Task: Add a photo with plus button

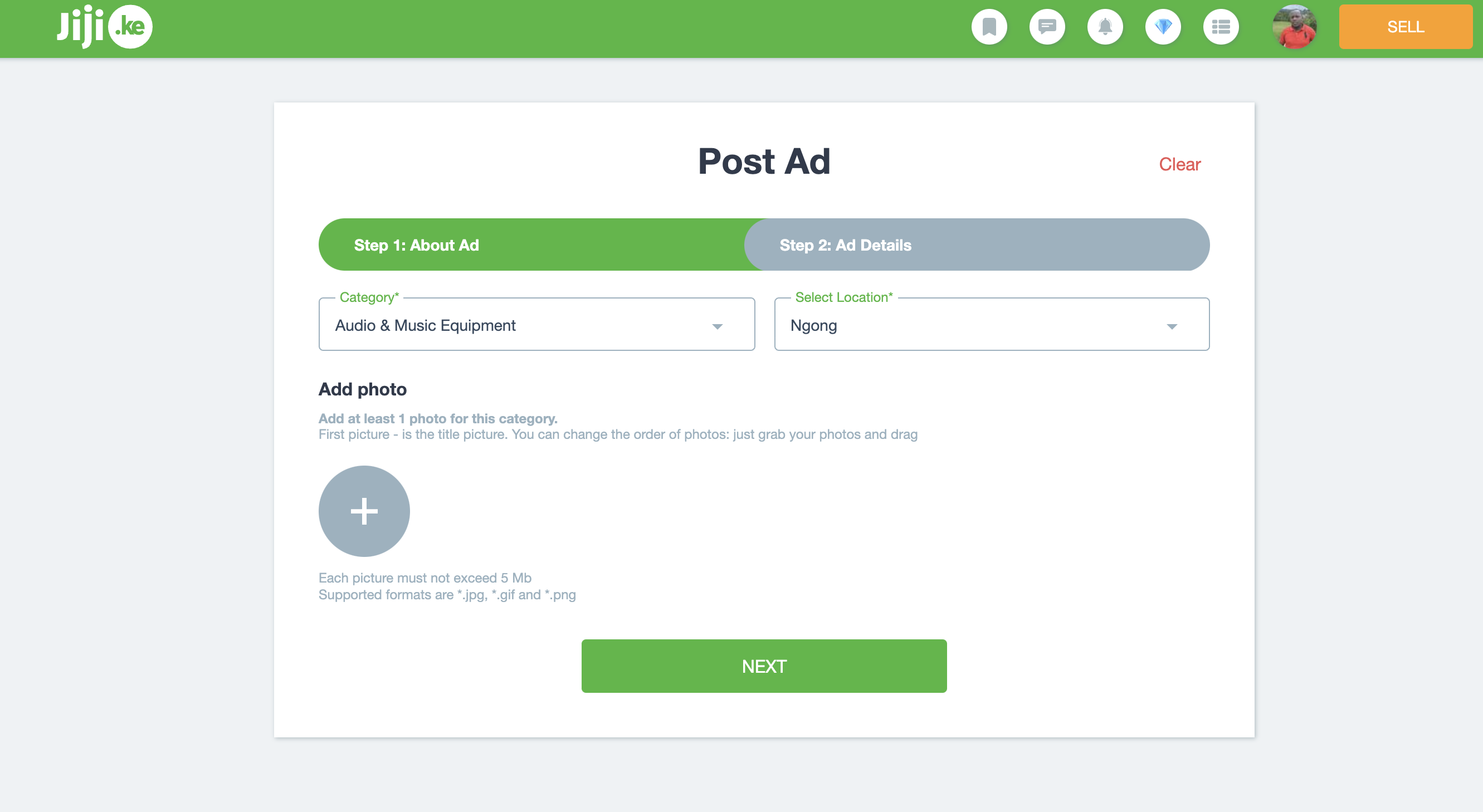Action: point(364,511)
